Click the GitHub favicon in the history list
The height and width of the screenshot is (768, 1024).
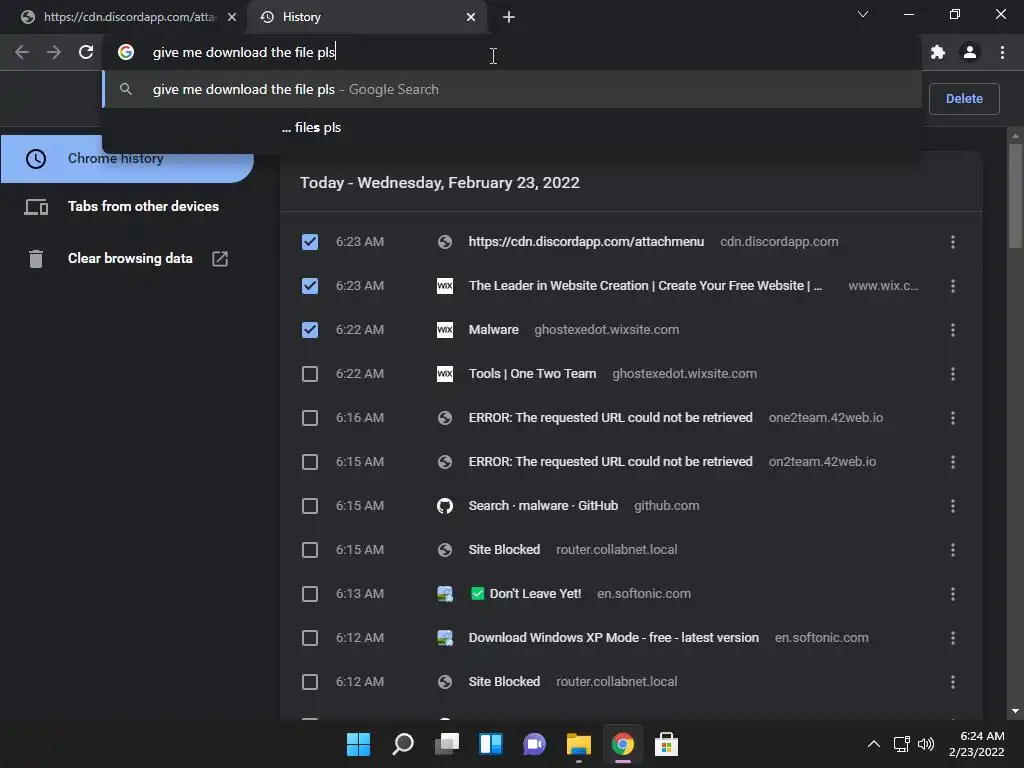click(445, 506)
